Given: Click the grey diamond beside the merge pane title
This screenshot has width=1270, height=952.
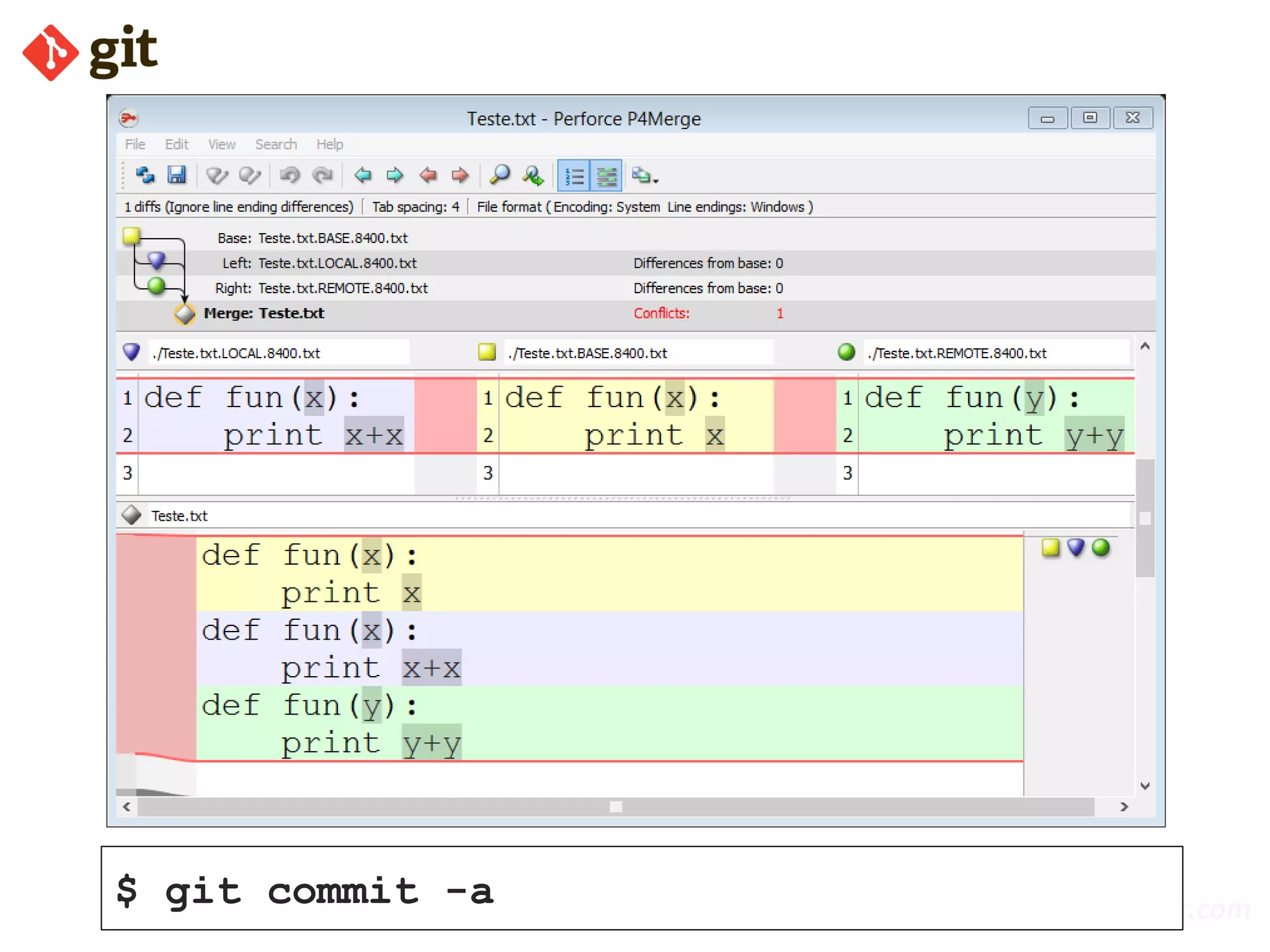Looking at the screenshot, I should (131, 514).
